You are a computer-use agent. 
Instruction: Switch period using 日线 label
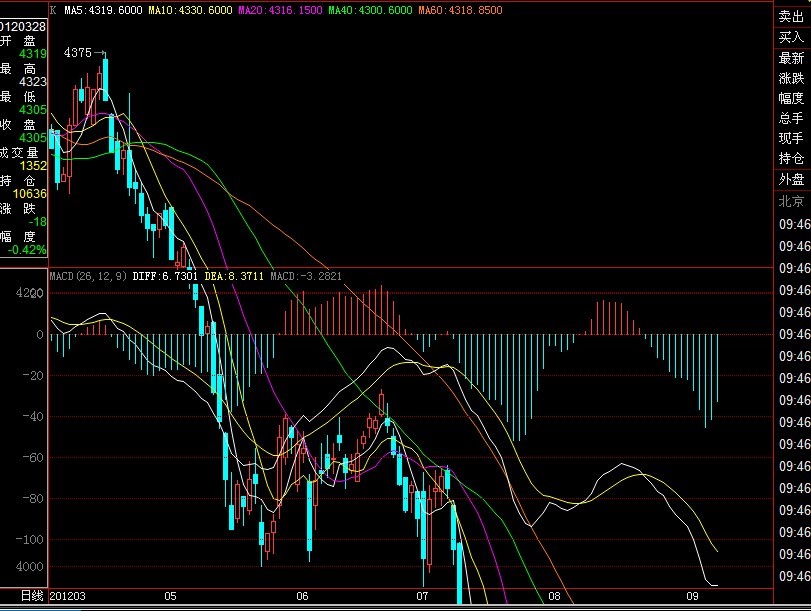32,595
